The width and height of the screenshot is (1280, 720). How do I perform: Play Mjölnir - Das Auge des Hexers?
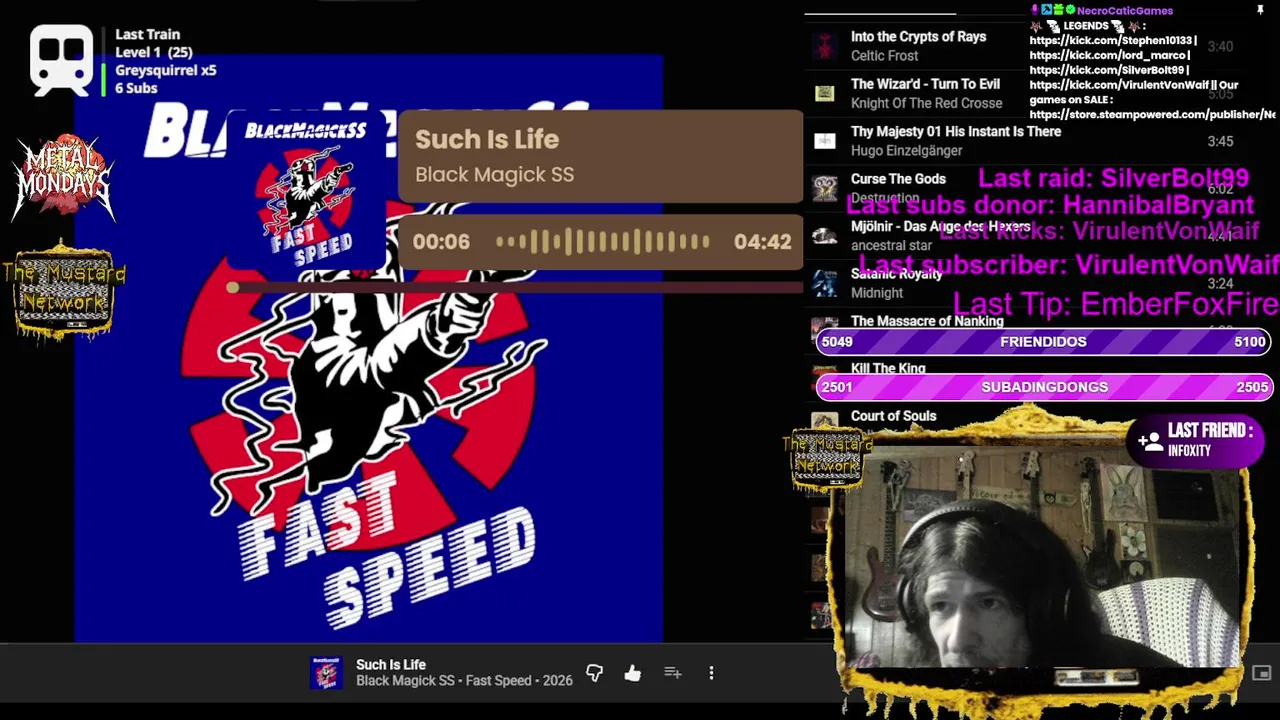[940, 226]
